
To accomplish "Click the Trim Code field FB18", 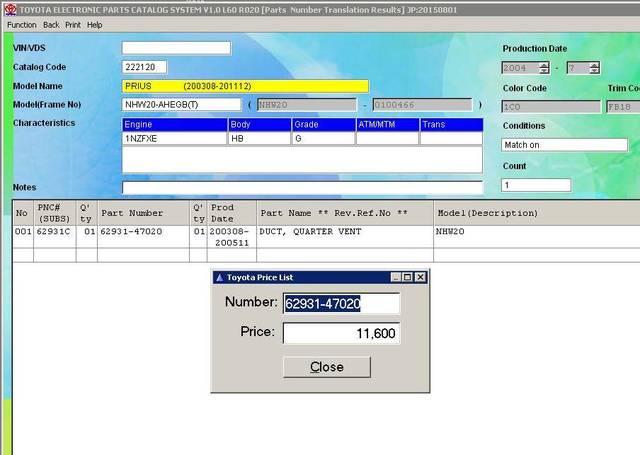I will [623, 107].
